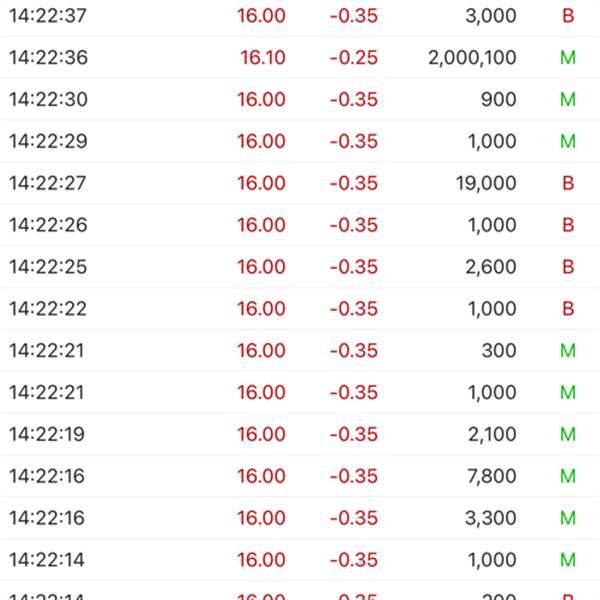Click the 2,600 volume value

coord(491,267)
